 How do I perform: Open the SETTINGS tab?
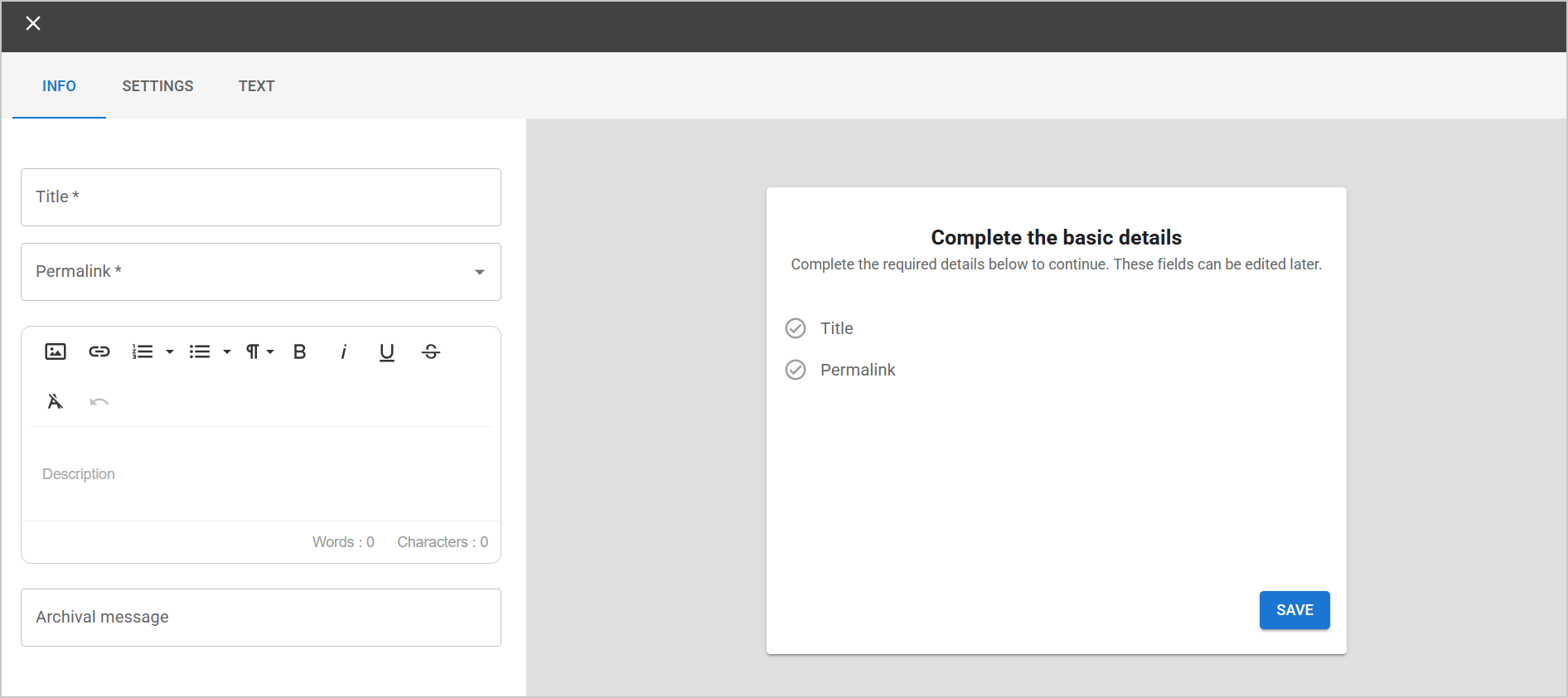pyautogui.click(x=157, y=86)
